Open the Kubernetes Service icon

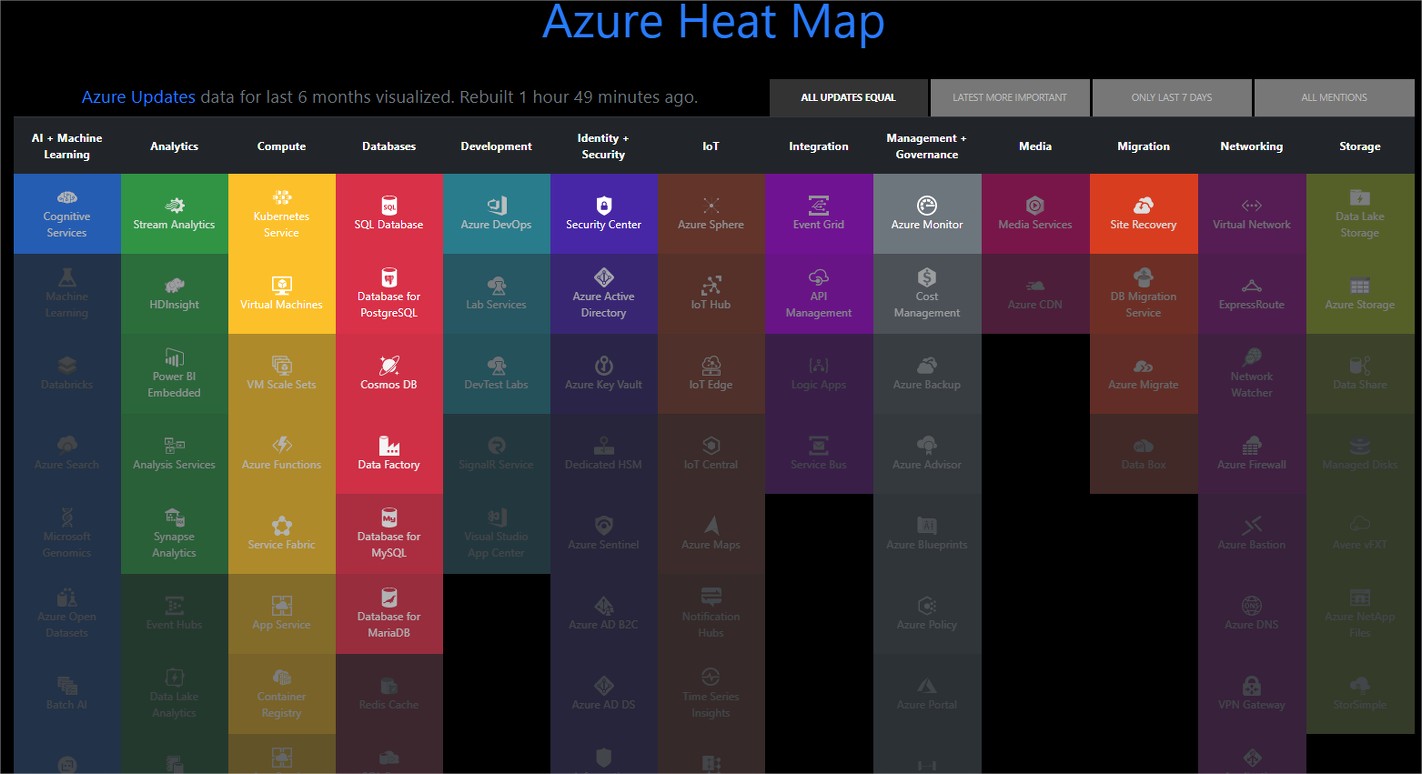point(281,197)
